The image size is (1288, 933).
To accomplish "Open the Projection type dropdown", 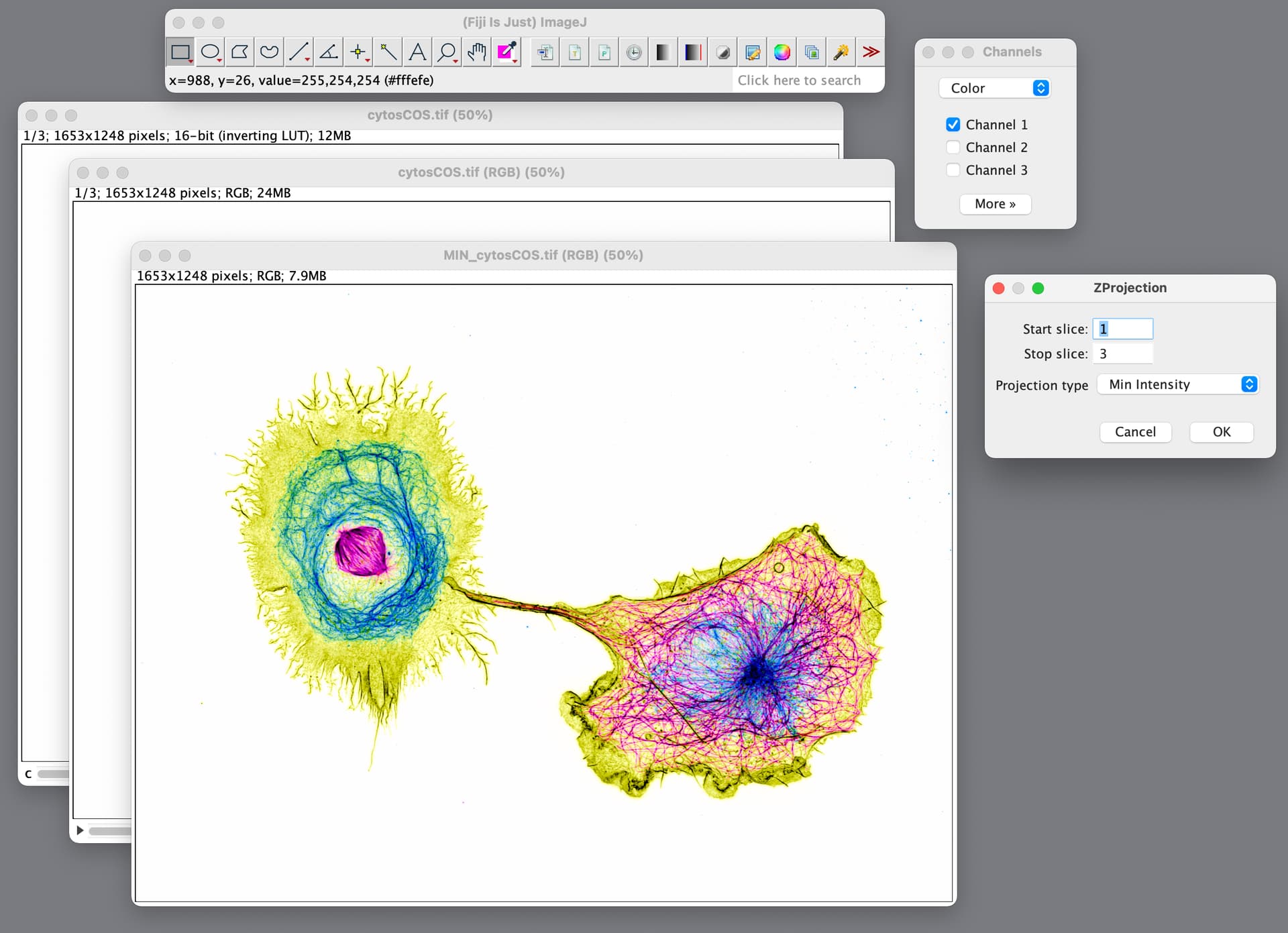I will pos(1177,384).
